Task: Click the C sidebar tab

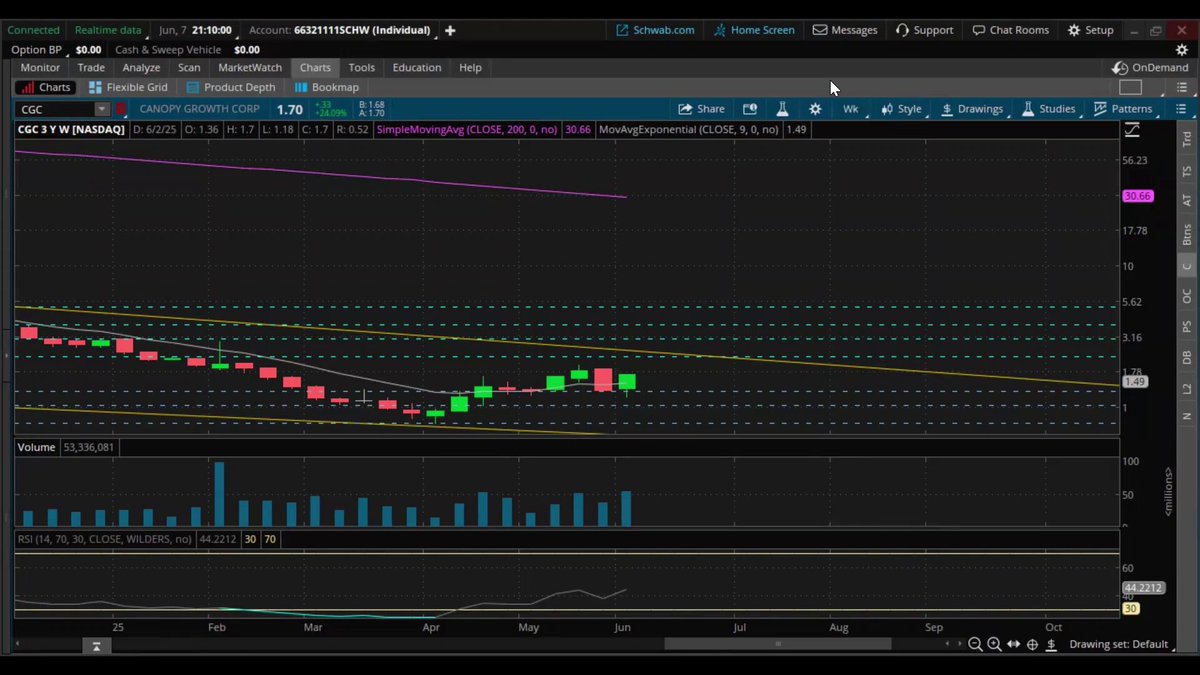Action: [1187, 266]
